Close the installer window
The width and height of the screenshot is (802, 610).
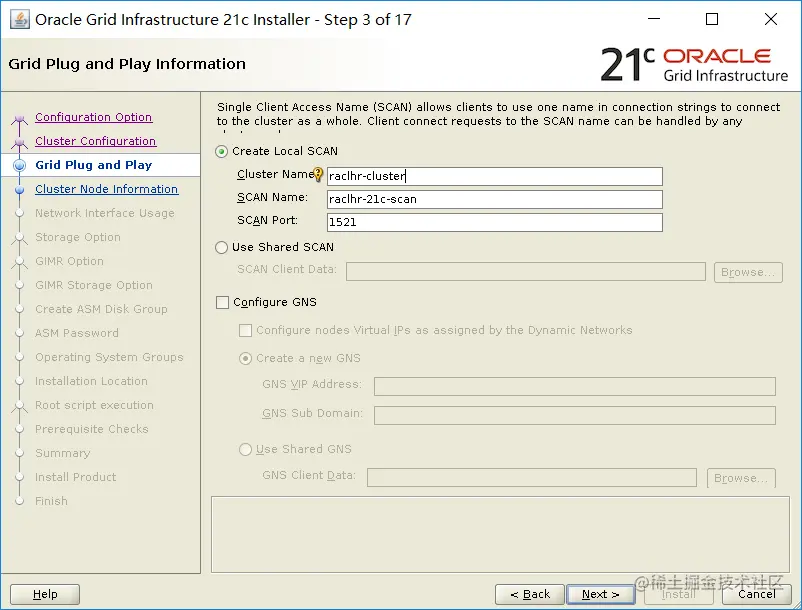(x=771, y=19)
